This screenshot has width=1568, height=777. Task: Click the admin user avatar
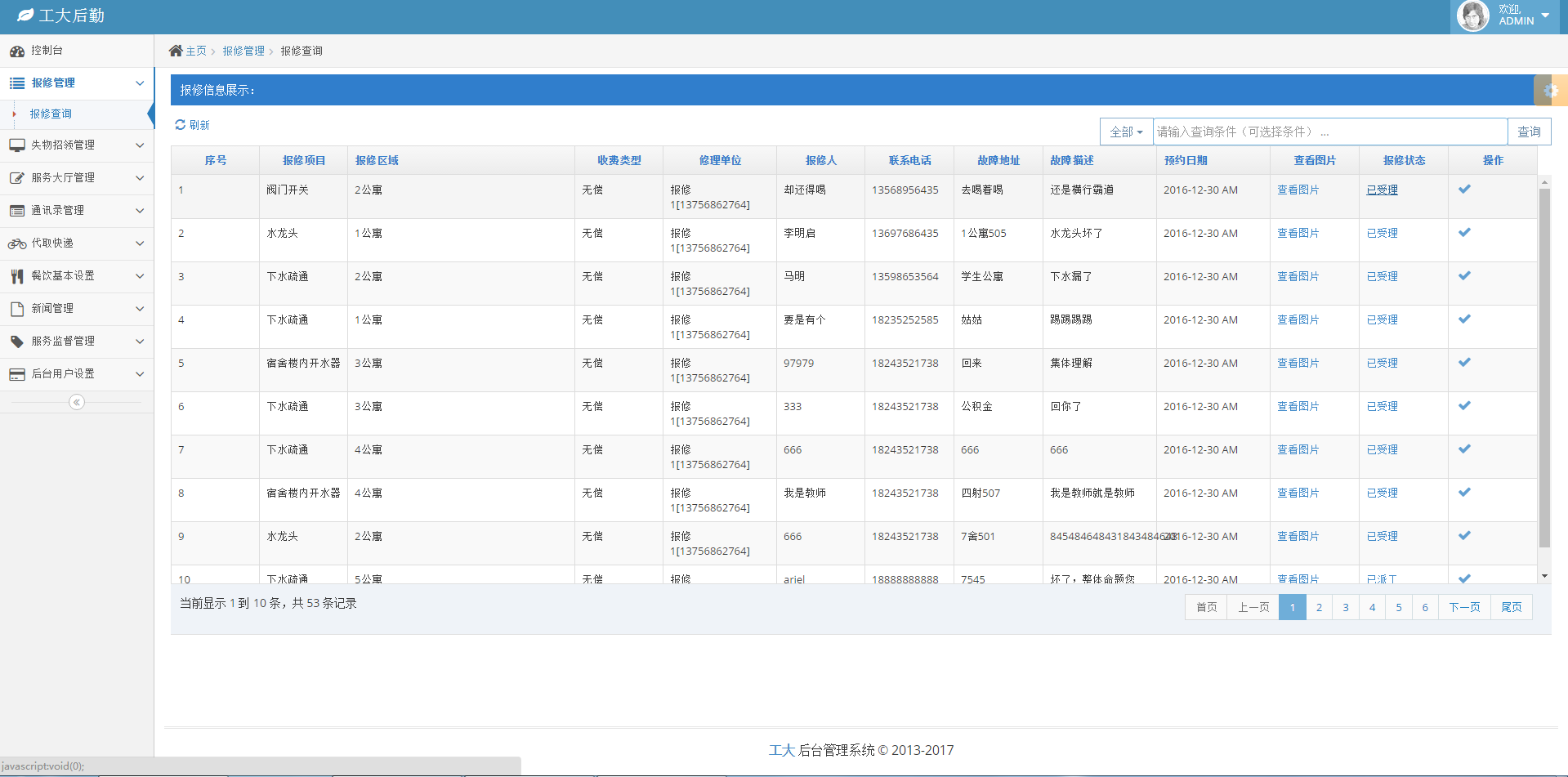tap(1472, 16)
